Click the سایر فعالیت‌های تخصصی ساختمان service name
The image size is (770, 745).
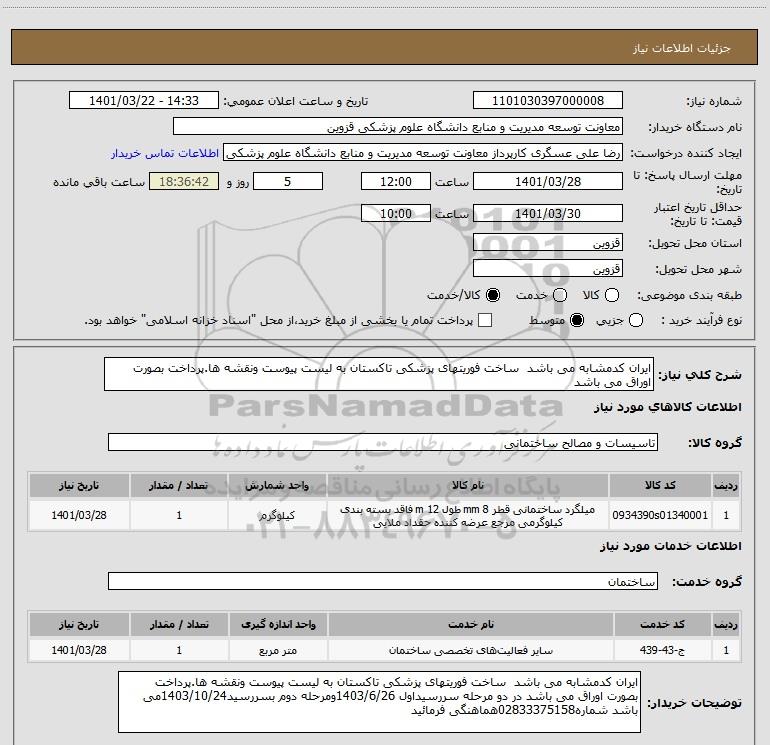(x=470, y=650)
